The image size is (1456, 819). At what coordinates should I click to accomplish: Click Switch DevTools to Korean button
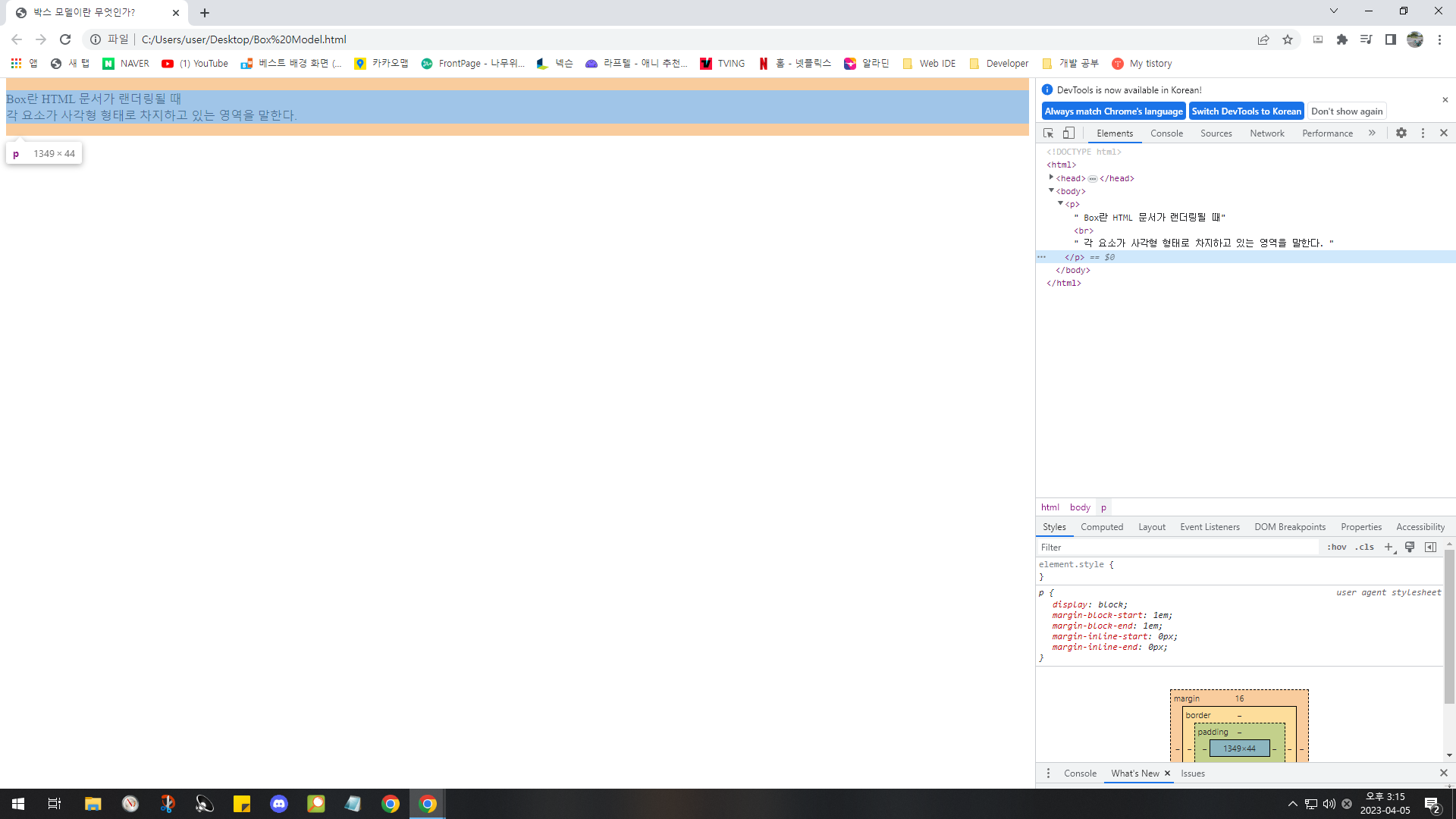[1246, 111]
